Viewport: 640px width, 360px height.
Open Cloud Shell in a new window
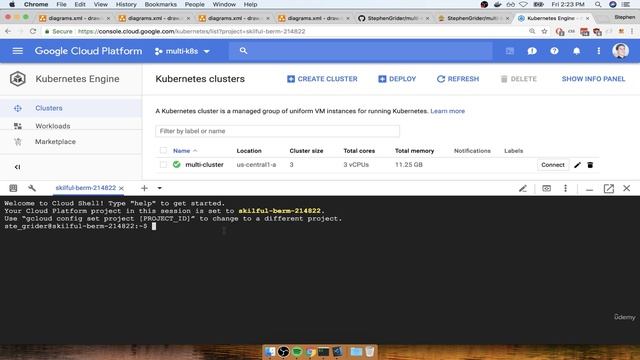pos(609,188)
